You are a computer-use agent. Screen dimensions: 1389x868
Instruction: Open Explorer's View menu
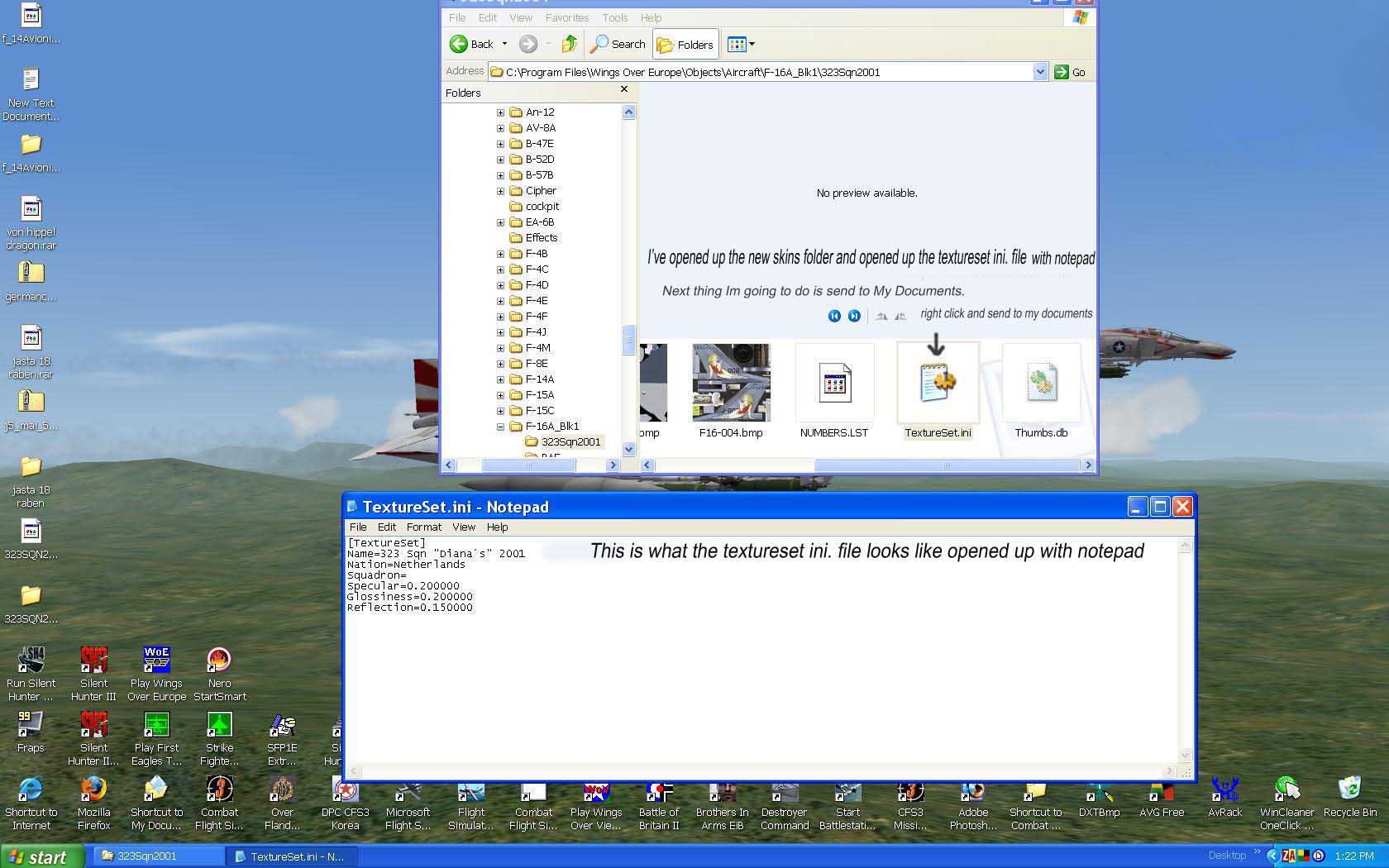coord(521,17)
